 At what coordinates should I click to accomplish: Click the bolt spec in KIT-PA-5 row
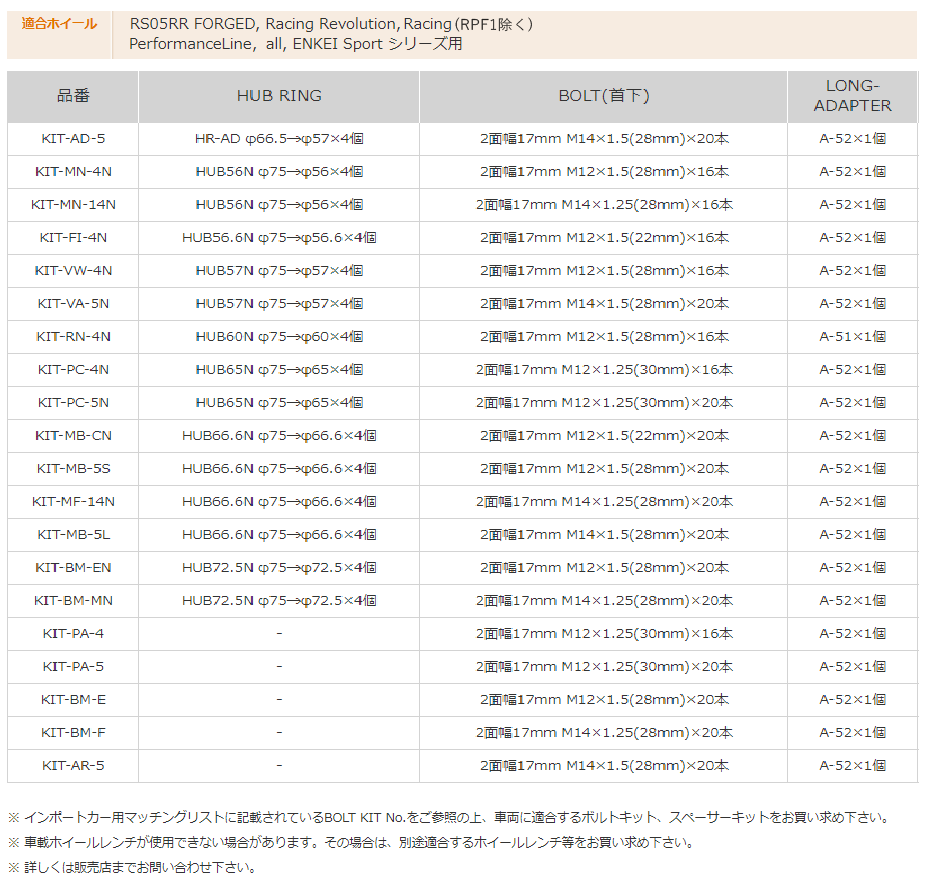click(604, 667)
